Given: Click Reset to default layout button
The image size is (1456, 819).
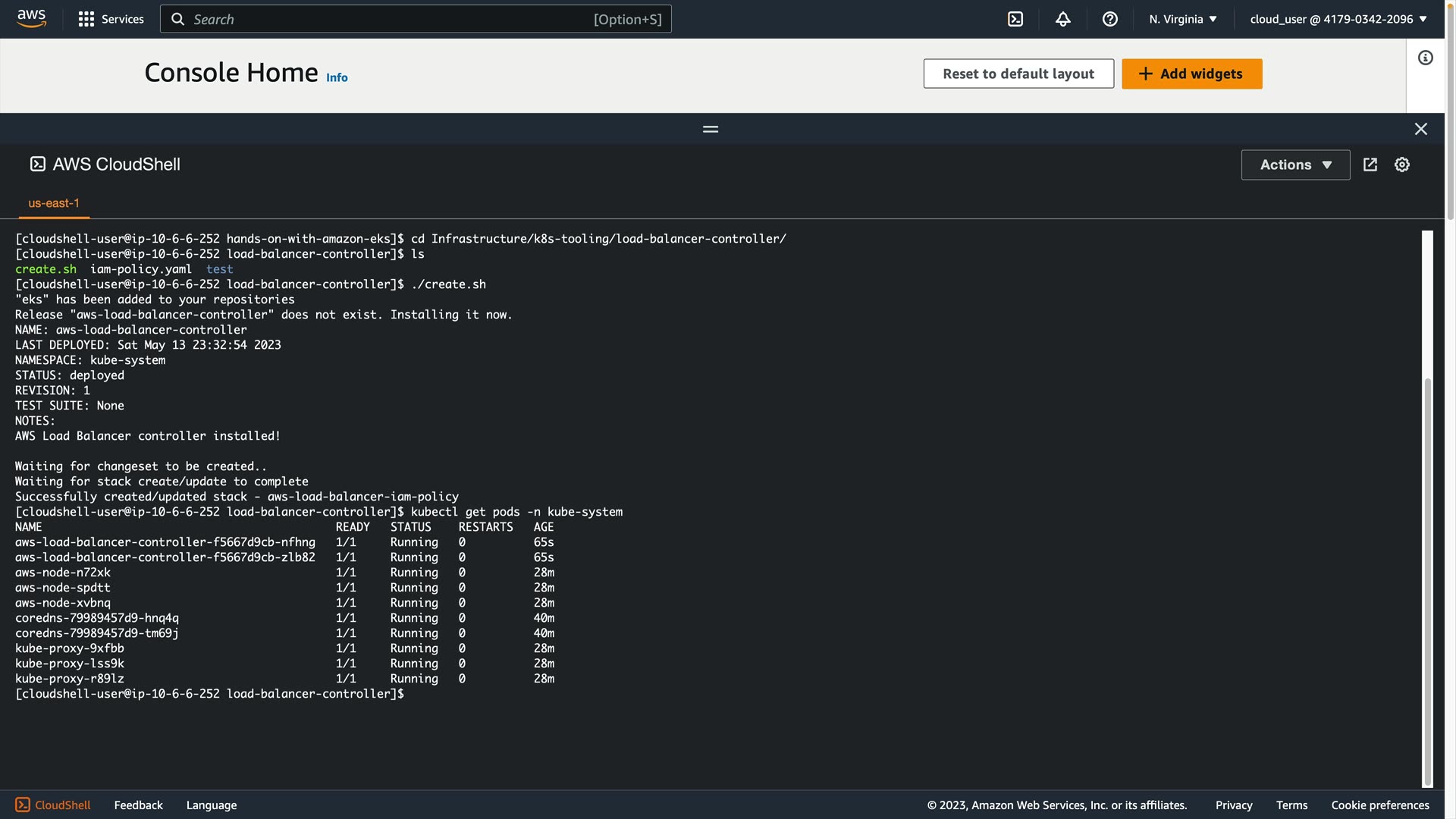Looking at the screenshot, I should click(x=1018, y=74).
